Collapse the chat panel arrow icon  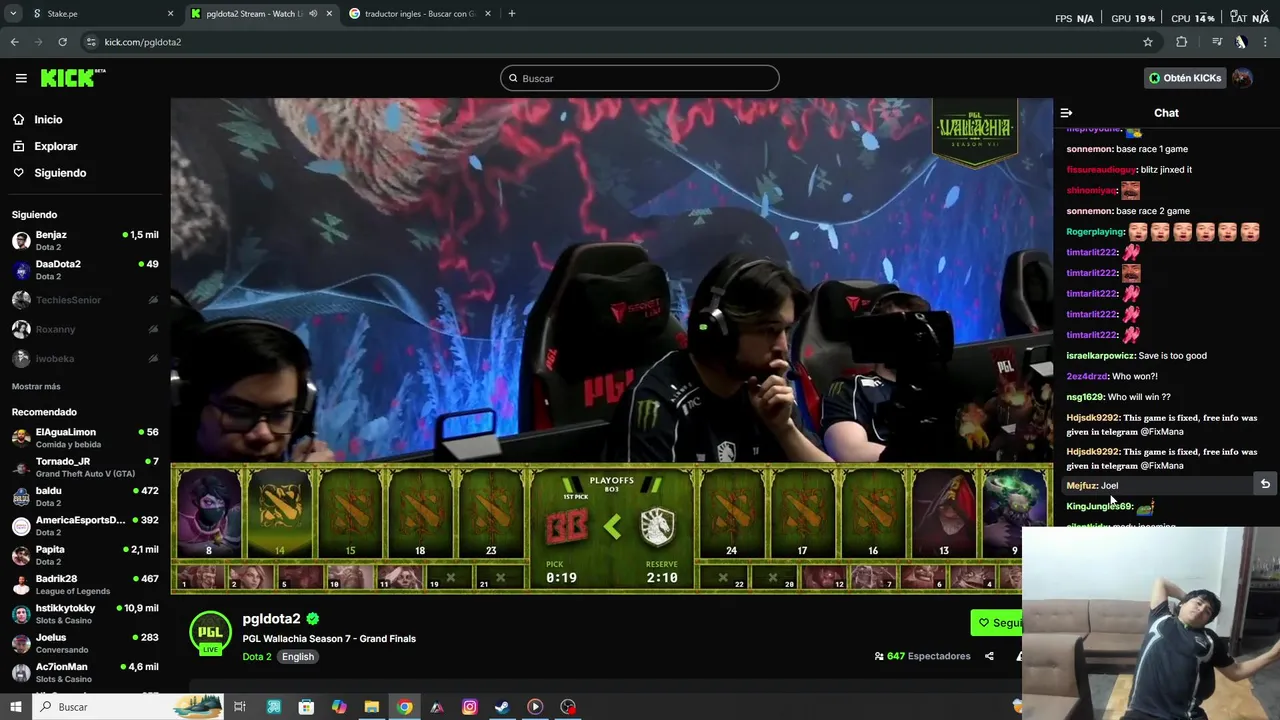point(1066,113)
